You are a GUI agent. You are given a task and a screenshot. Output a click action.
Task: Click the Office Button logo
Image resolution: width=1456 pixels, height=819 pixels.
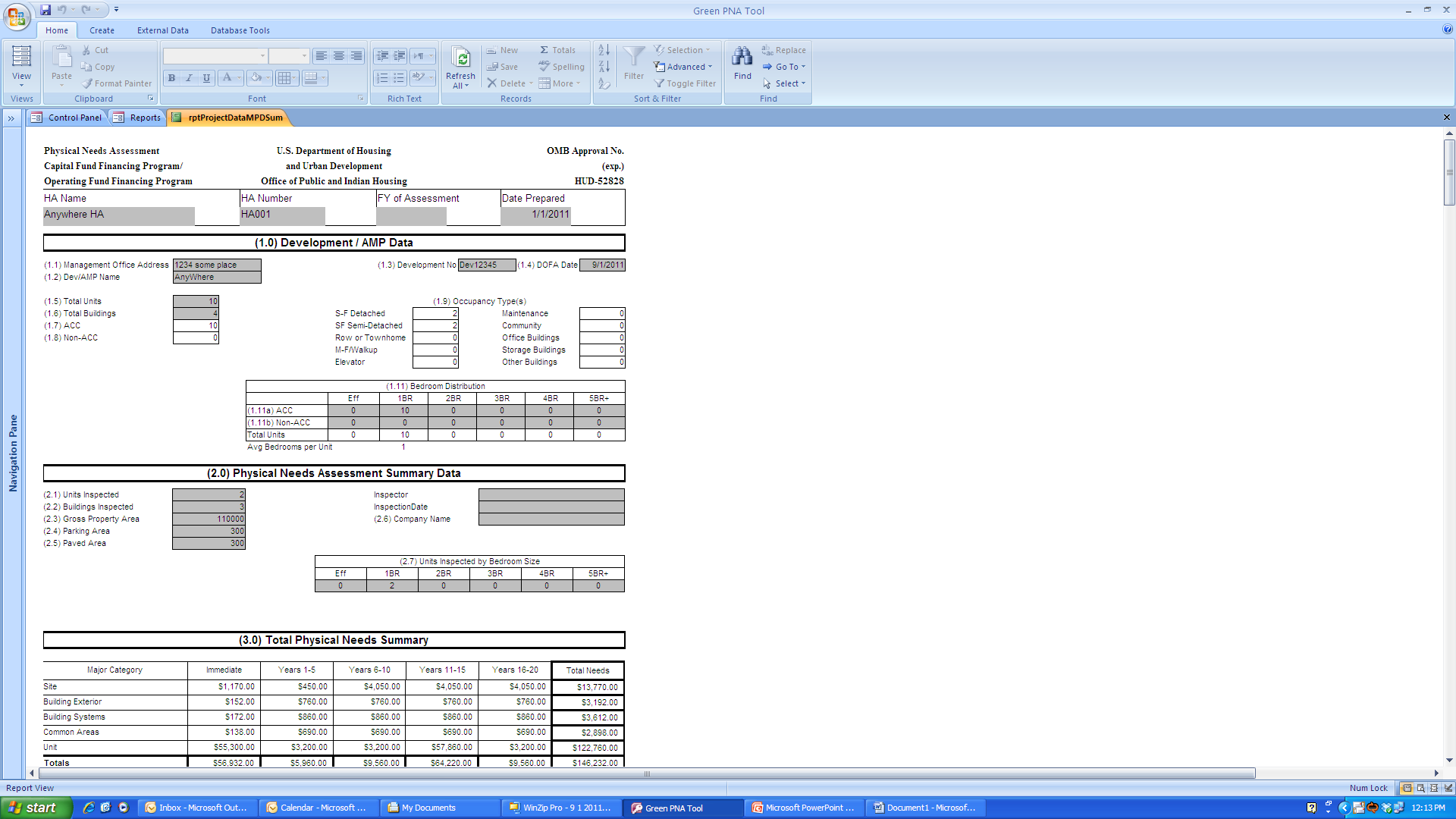point(17,17)
